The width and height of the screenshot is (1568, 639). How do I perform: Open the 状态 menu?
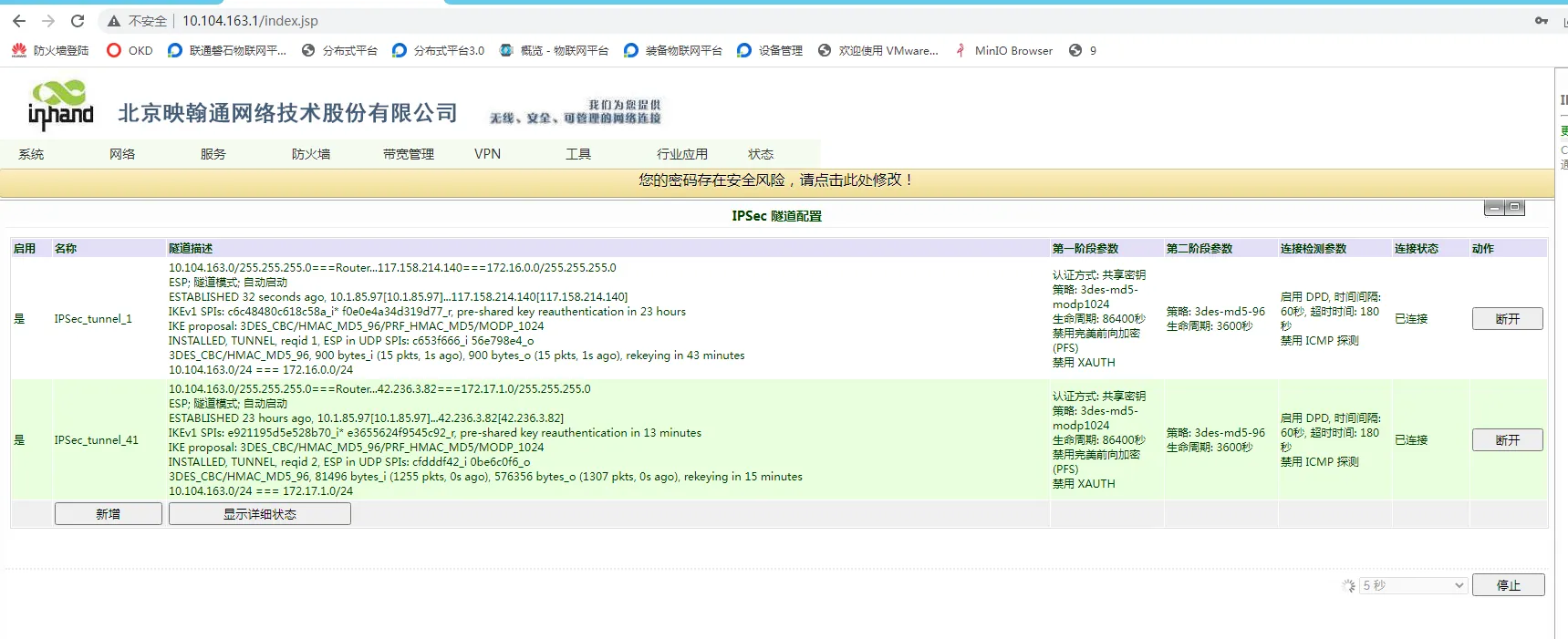click(761, 154)
